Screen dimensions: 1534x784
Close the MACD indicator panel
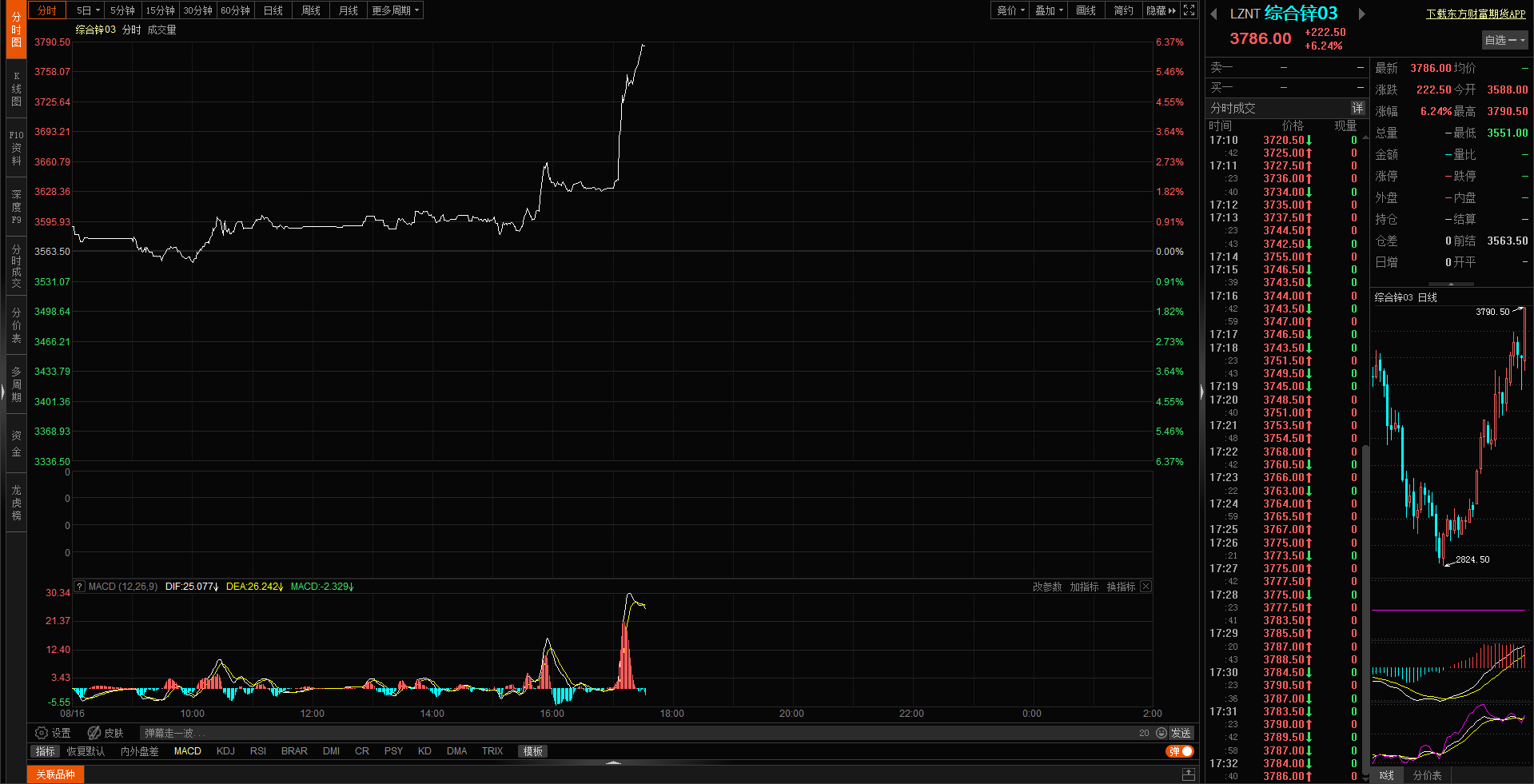[x=1146, y=587]
